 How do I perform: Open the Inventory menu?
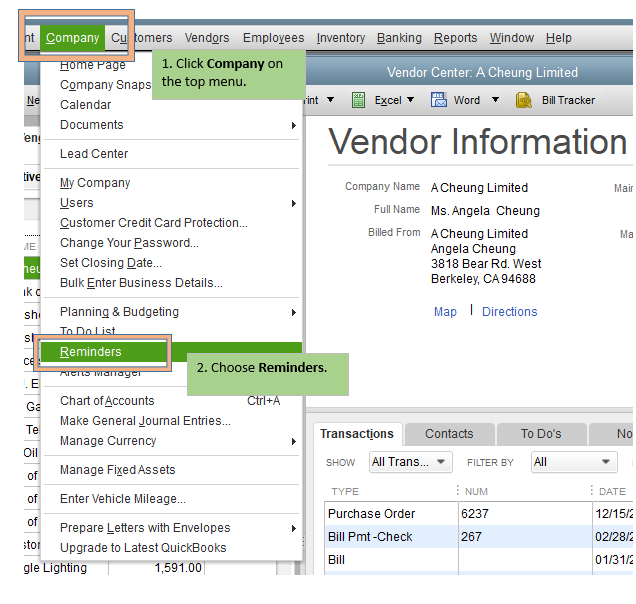(x=341, y=38)
